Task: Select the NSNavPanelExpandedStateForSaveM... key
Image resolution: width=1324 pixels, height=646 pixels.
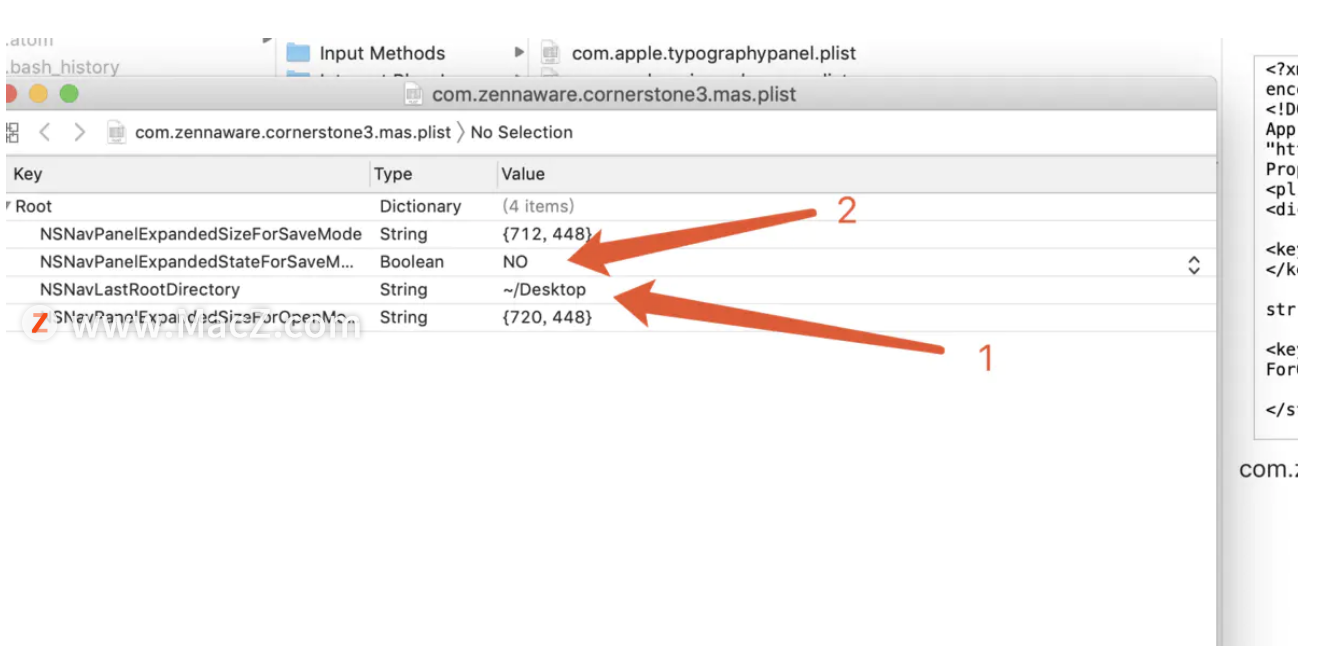Action: pos(197,262)
